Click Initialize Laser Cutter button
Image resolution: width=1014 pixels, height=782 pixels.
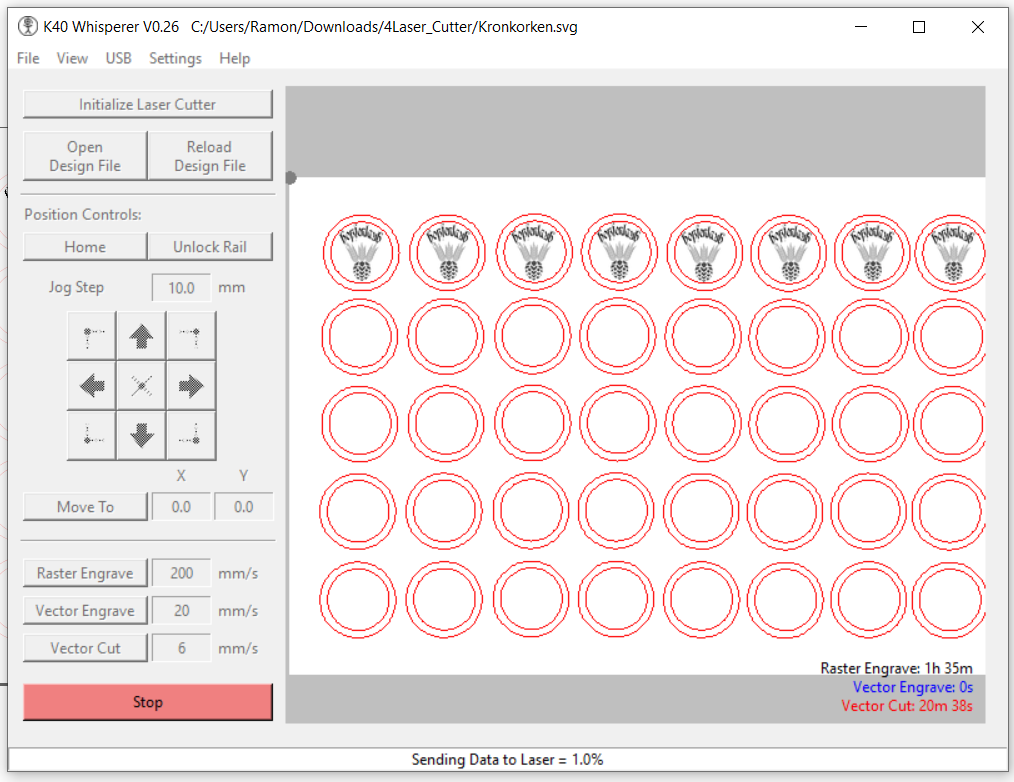[x=148, y=104]
